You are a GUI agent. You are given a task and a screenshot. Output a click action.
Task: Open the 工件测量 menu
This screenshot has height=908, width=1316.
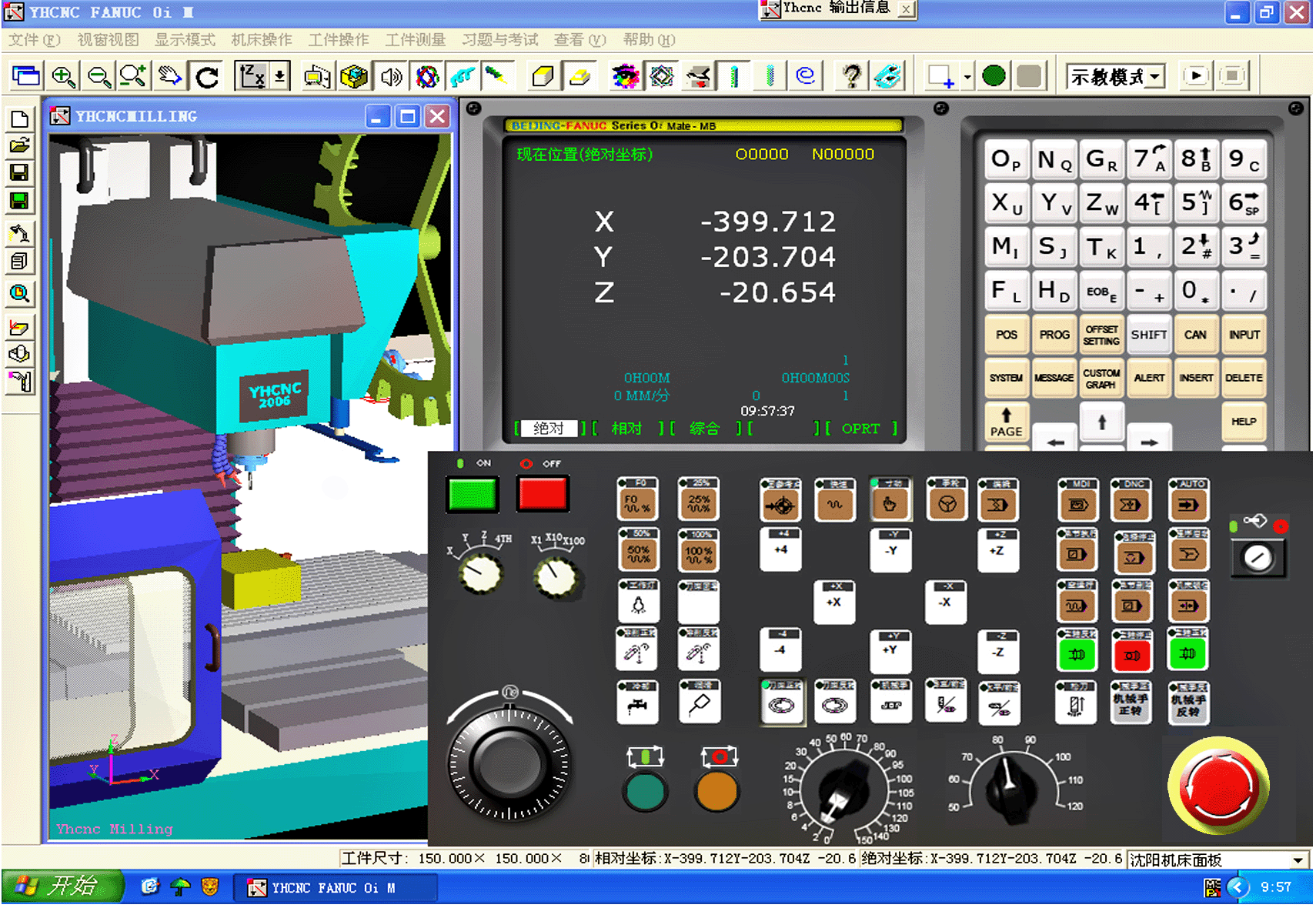416,40
